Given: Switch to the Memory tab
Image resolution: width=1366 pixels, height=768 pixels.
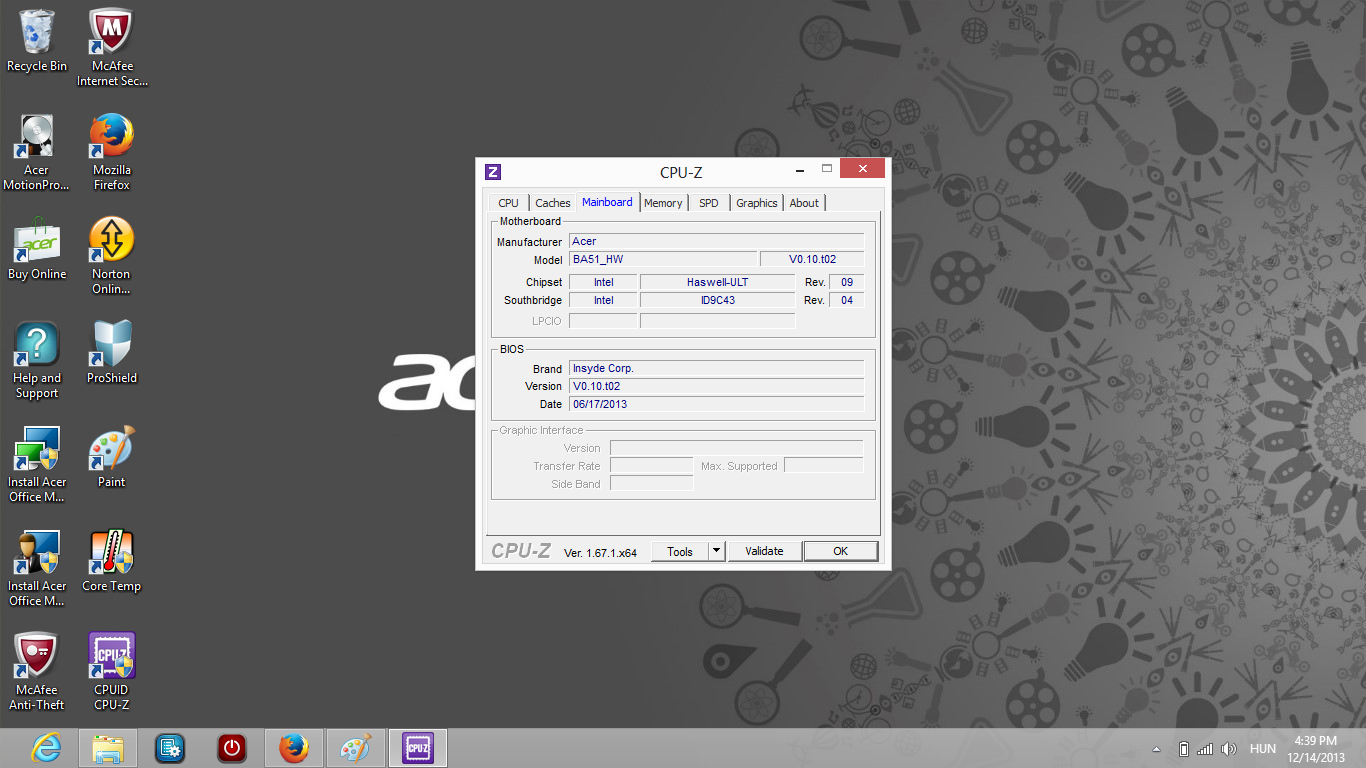Looking at the screenshot, I should (x=663, y=203).
